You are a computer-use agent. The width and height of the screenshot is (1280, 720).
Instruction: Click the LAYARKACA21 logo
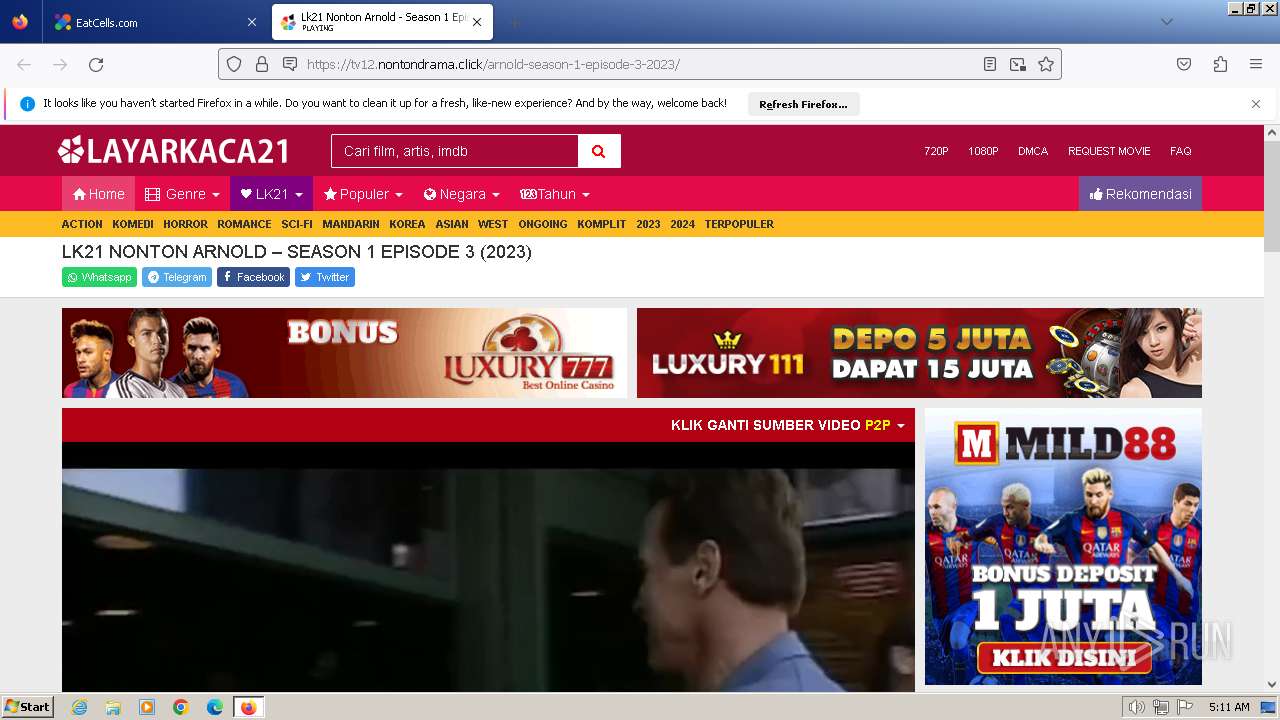tap(173, 151)
